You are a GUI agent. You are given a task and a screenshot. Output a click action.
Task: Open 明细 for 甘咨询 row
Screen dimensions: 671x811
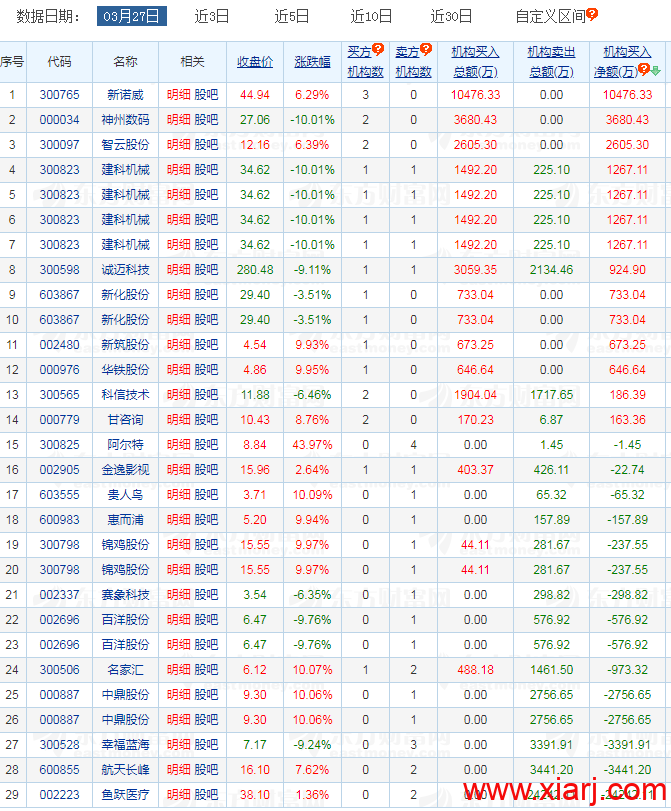178,420
